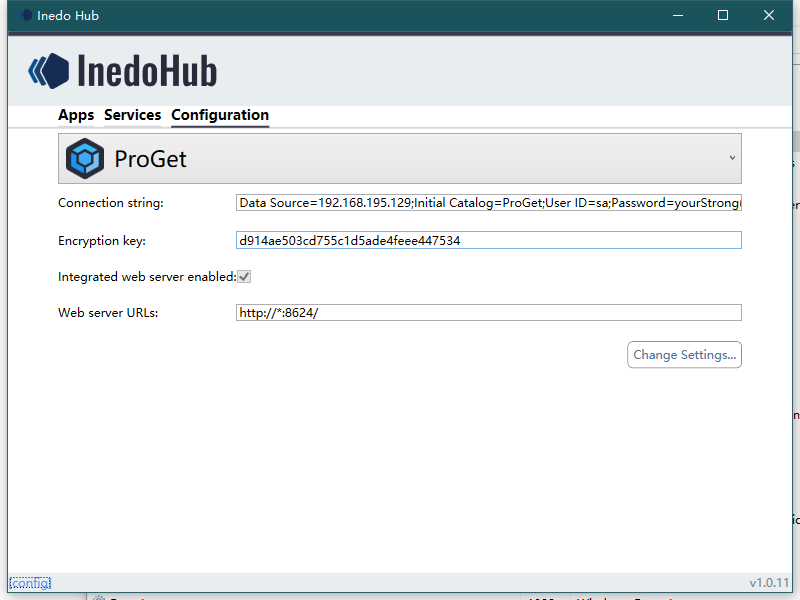800x600 pixels.
Task: Expand the ProGet product dropdown arrow
Action: (x=732, y=158)
